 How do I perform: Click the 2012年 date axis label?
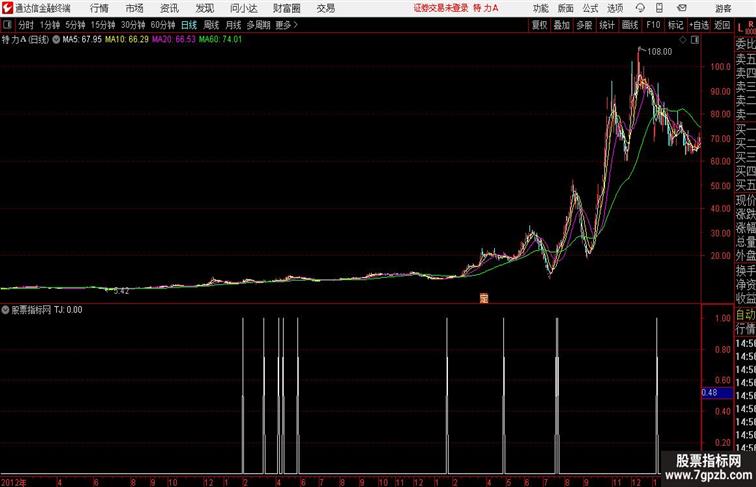14,483
